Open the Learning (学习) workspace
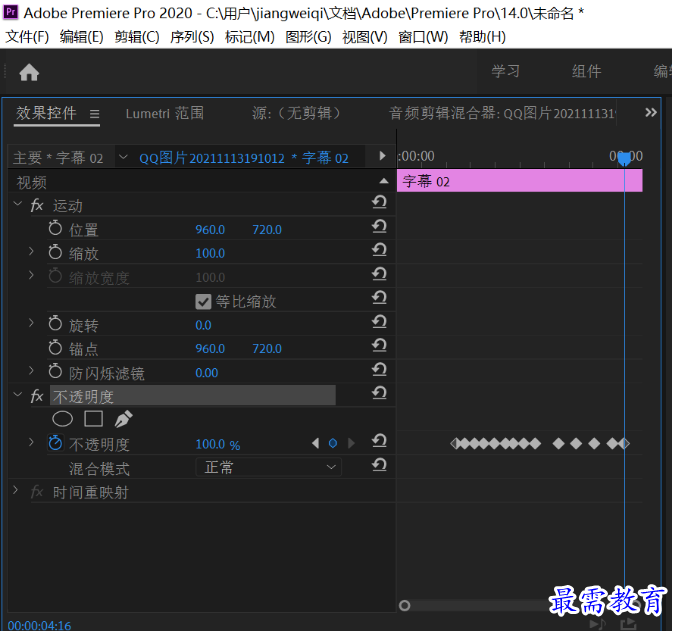 506,71
